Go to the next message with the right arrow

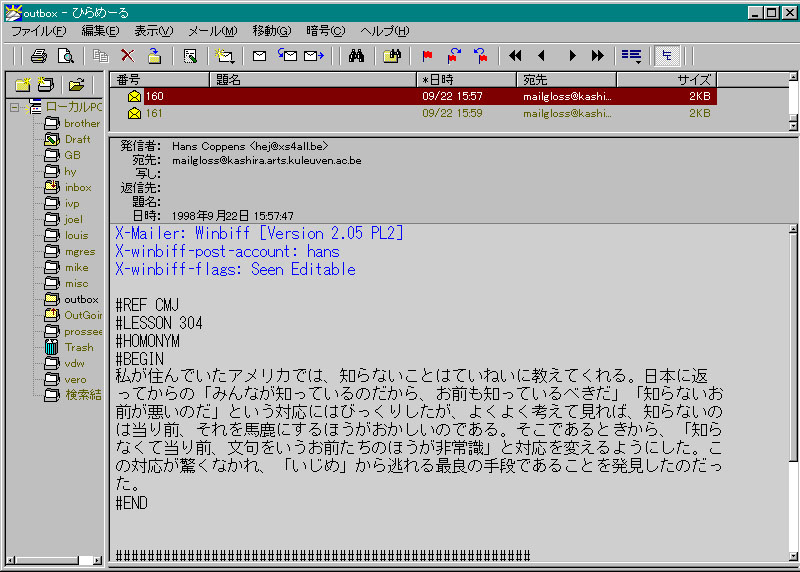coord(572,56)
